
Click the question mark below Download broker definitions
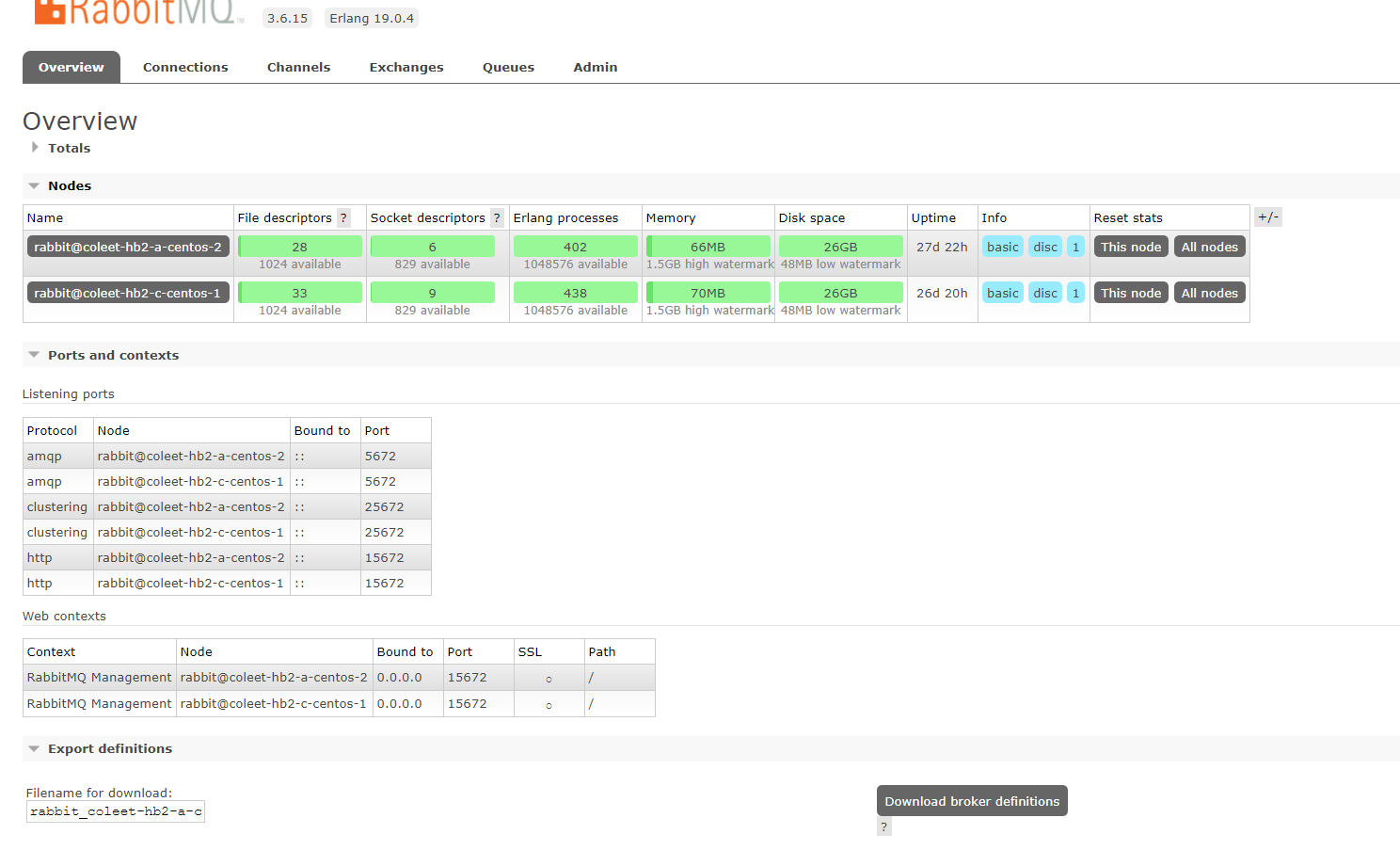click(x=883, y=826)
